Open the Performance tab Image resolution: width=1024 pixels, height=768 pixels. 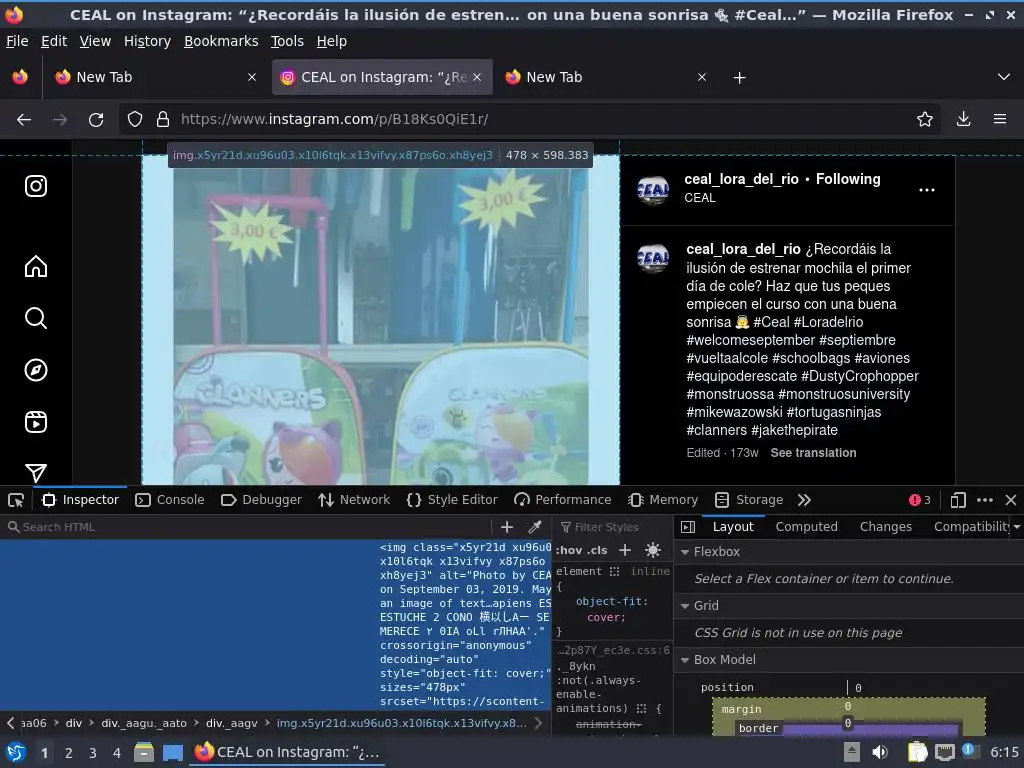(x=563, y=500)
